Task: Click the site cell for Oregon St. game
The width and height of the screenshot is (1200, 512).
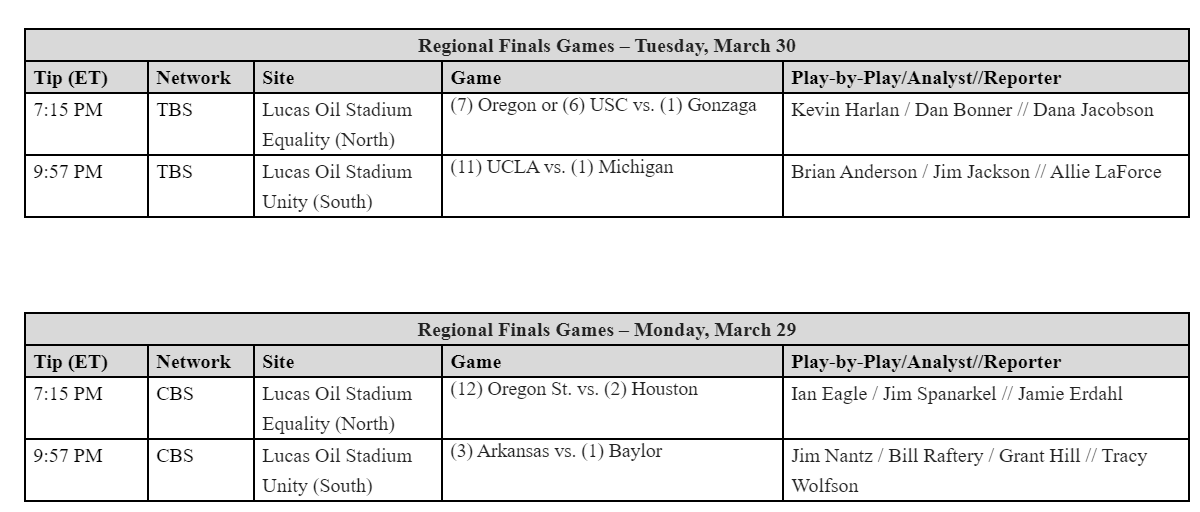Action: (337, 408)
